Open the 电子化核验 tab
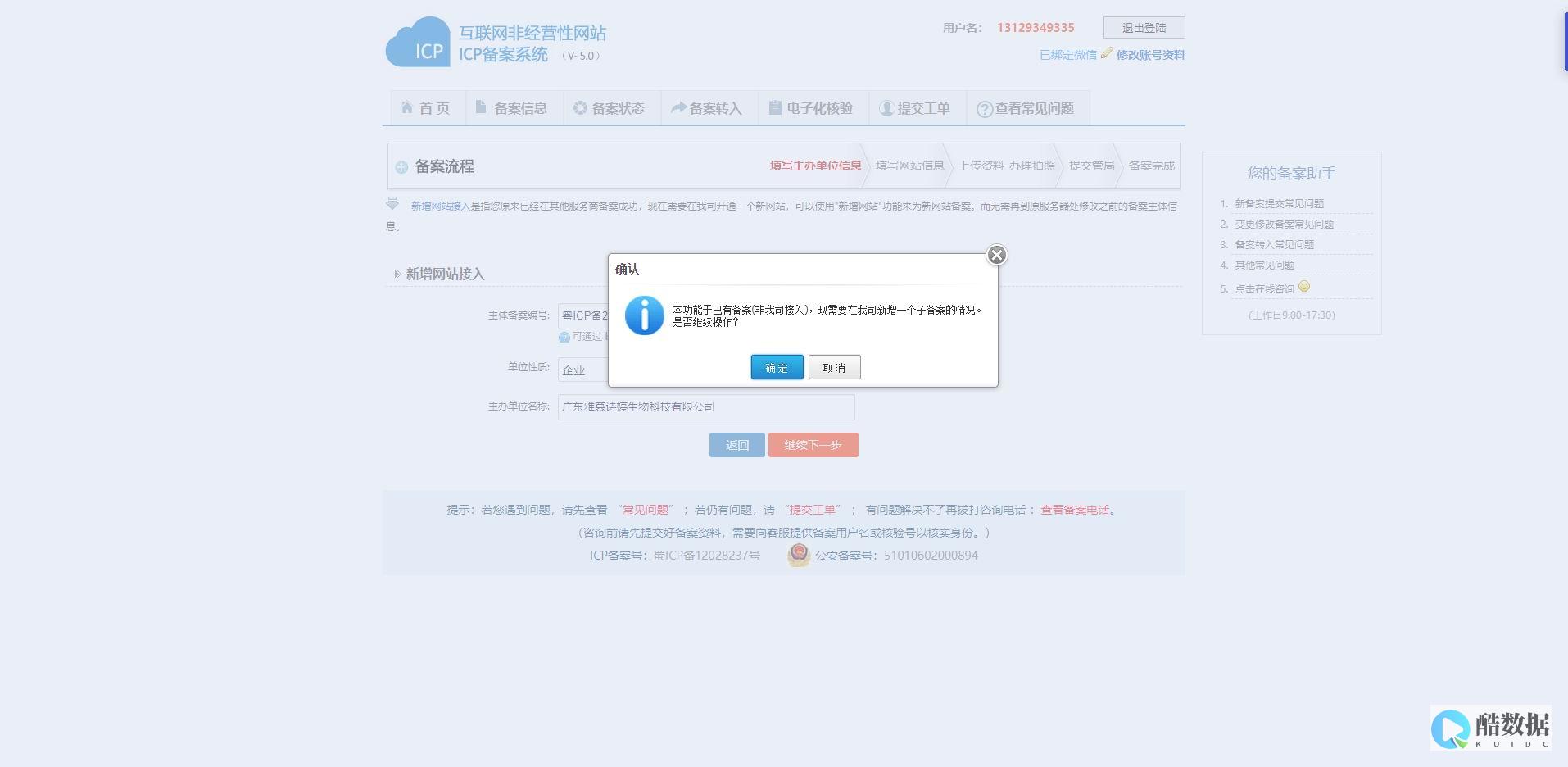Image resolution: width=1568 pixels, height=767 pixels. 812,108
